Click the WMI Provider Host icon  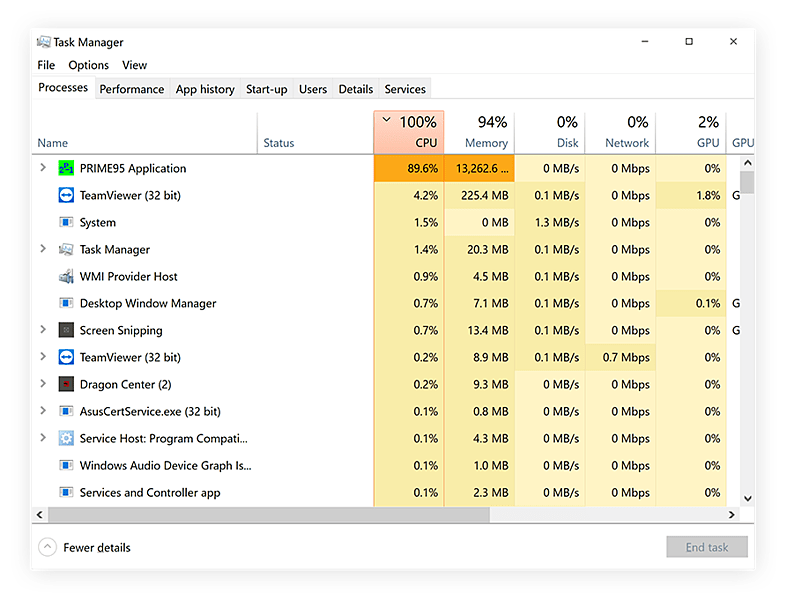click(x=66, y=277)
